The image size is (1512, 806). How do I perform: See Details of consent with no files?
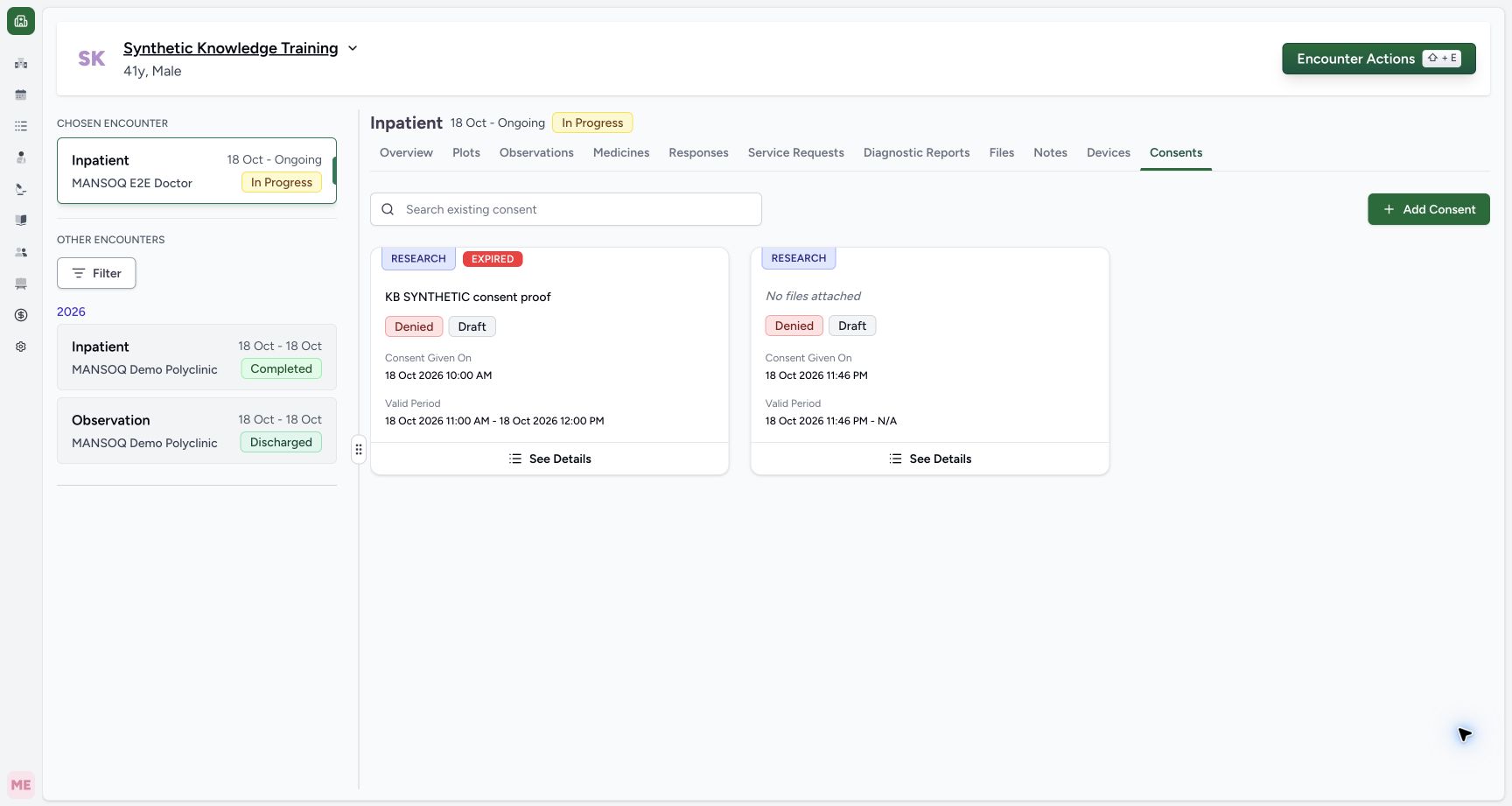click(930, 459)
